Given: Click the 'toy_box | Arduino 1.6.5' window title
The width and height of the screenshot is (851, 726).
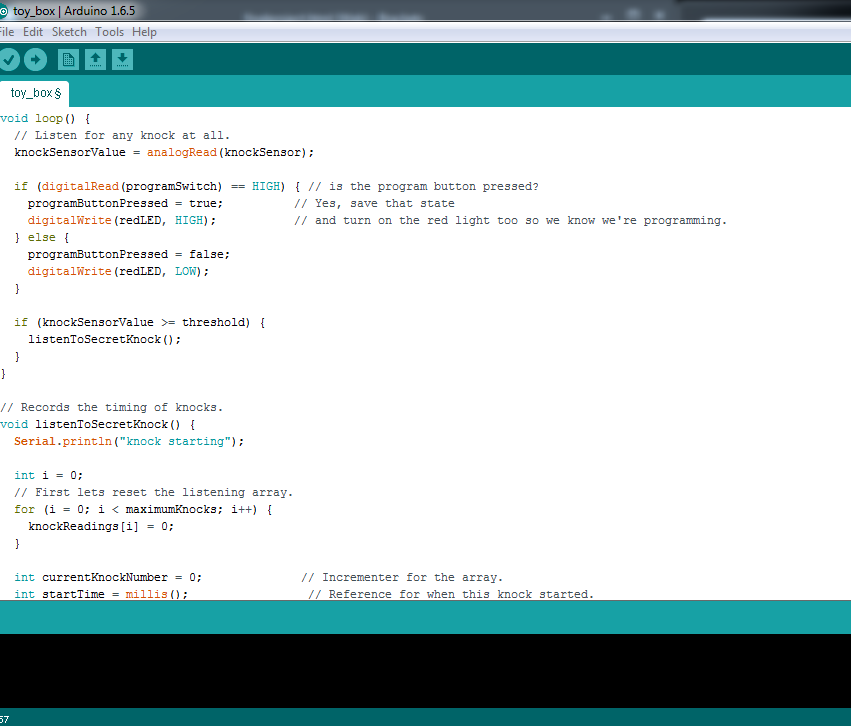Looking at the screenshot, I should click(x=74, y=11).
